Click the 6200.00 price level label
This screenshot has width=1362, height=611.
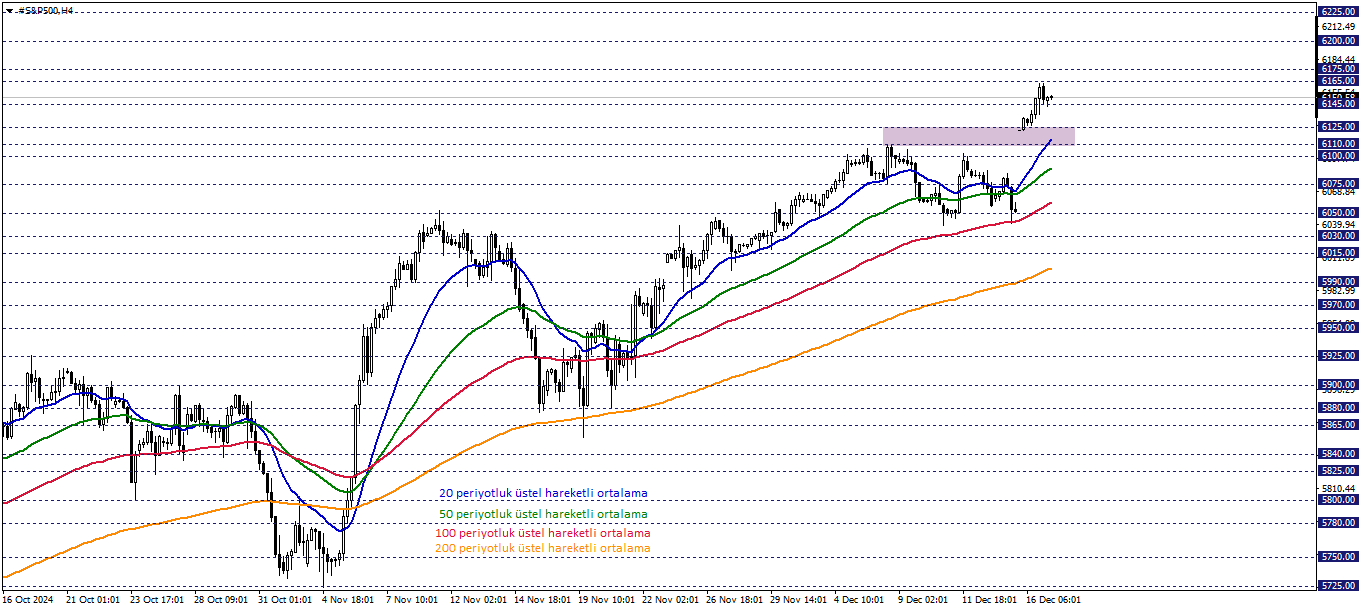[x=1338, y=41]
